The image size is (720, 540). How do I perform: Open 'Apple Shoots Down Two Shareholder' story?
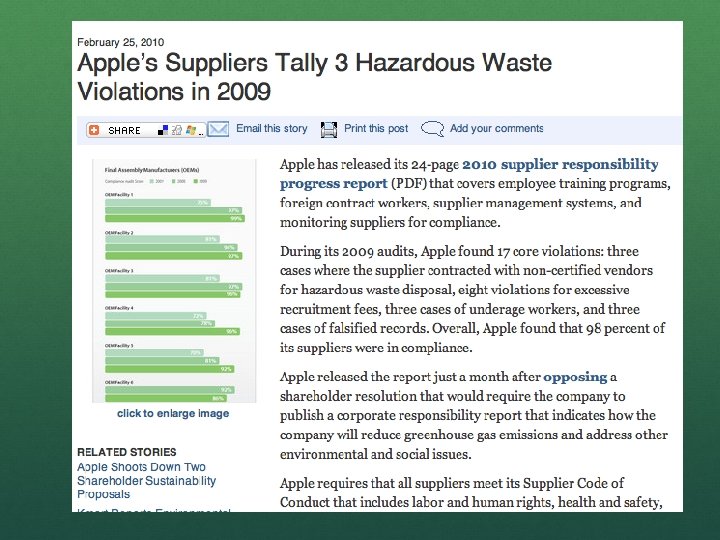coord(146,480)
